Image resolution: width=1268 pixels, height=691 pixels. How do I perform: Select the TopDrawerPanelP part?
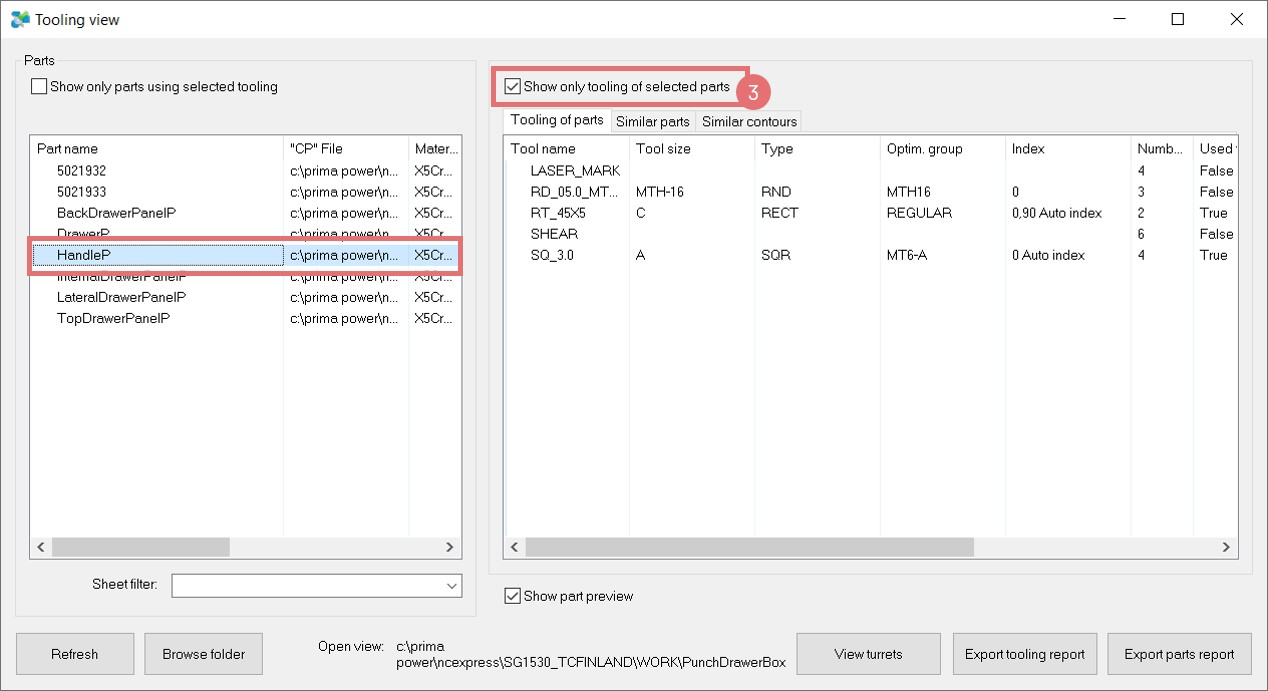[x=113, y=318]
